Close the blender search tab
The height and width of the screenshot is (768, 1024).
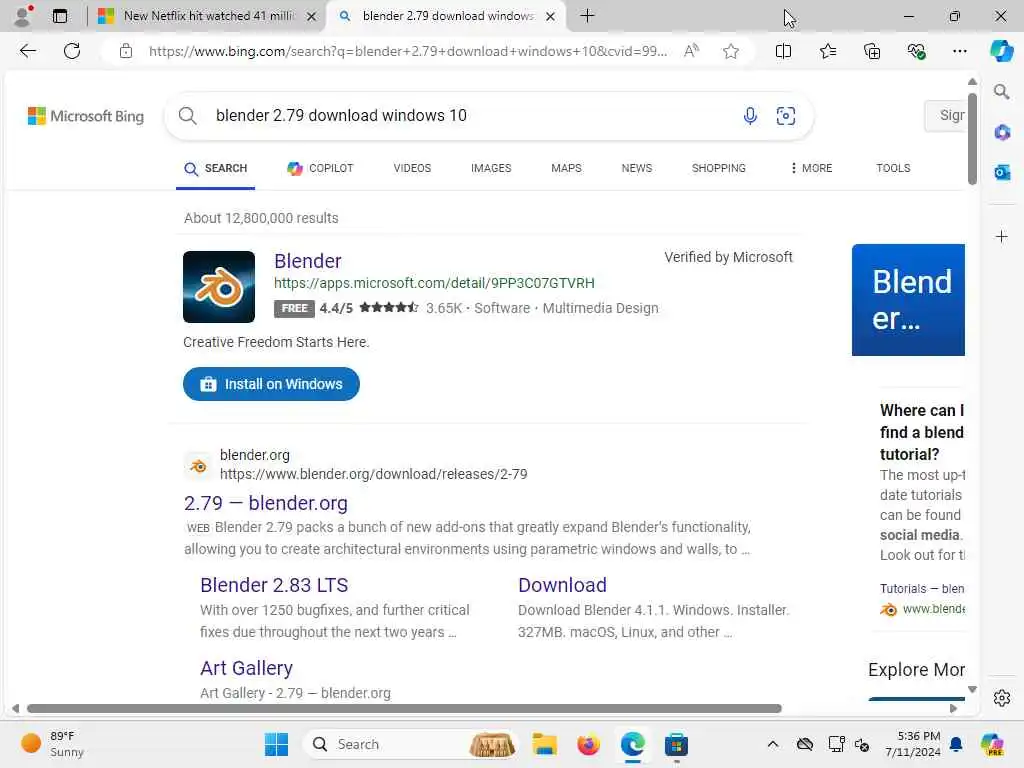[x=551, y=16]
